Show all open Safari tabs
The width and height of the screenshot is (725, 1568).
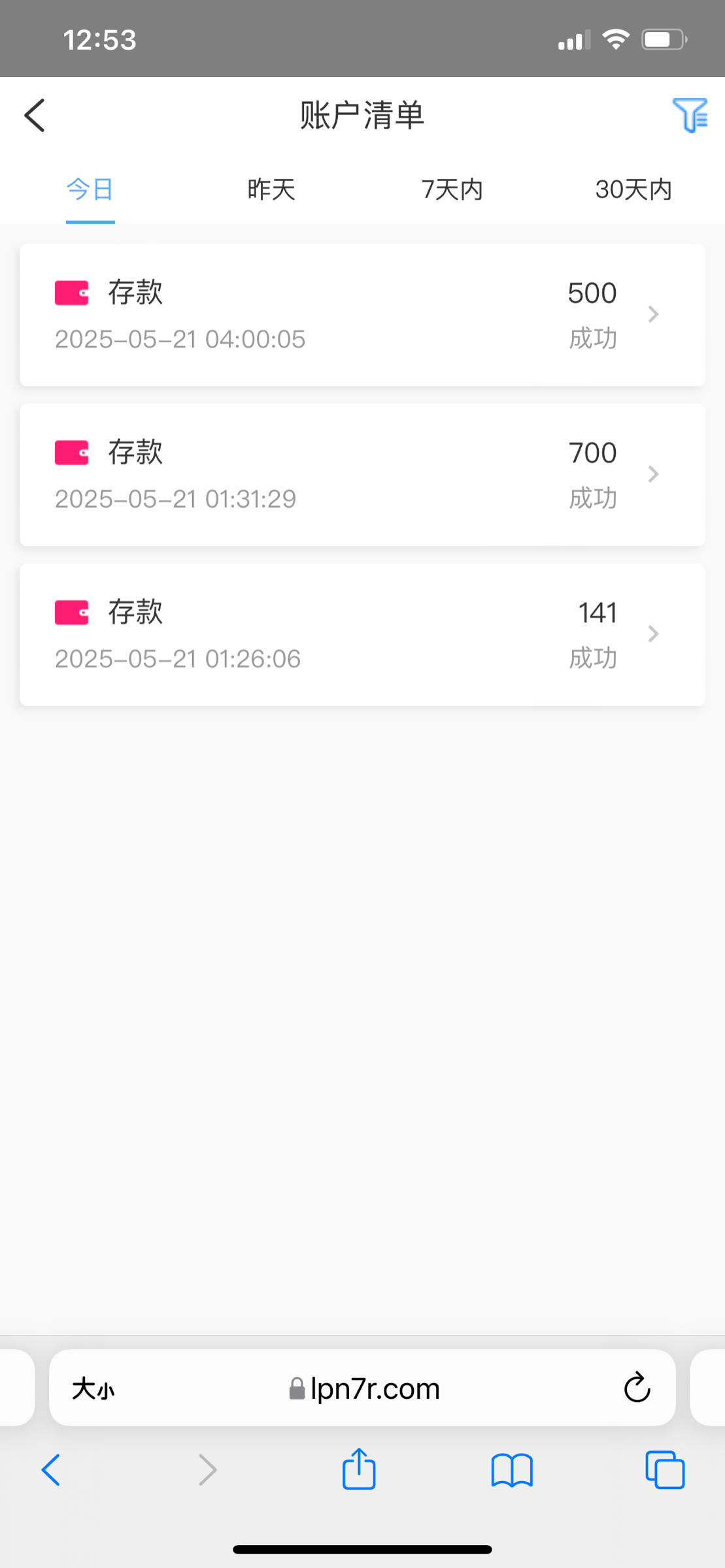tap(664, 1471)
